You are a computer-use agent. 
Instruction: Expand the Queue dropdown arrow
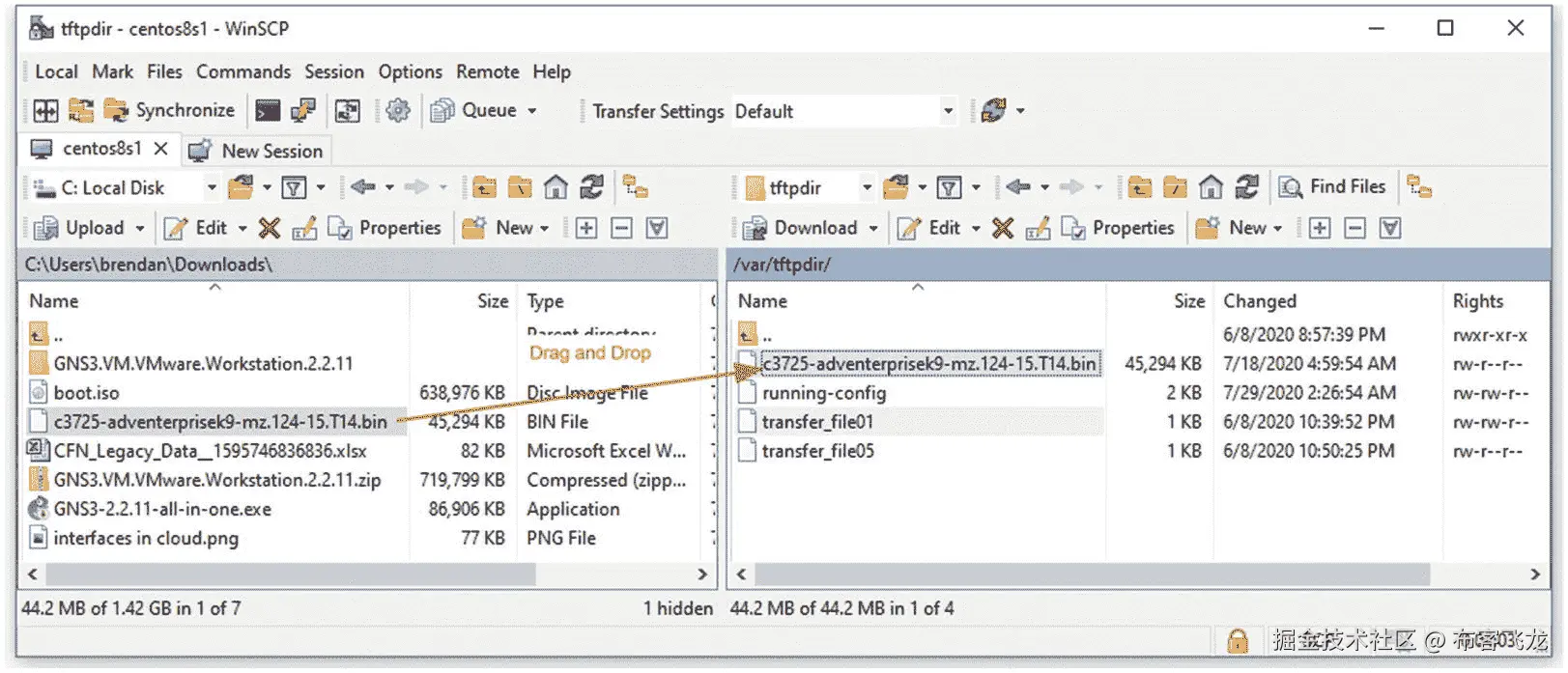pos(532,111)
